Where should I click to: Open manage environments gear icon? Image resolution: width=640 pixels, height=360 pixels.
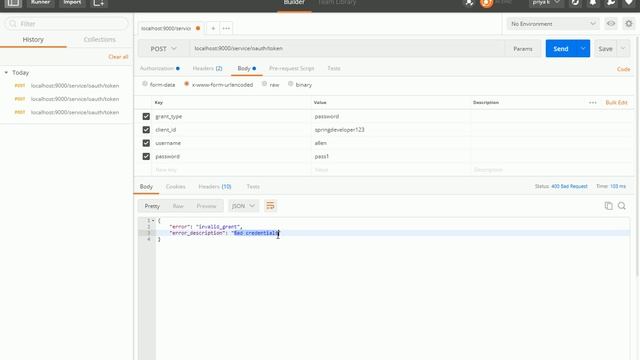(629, 24)
